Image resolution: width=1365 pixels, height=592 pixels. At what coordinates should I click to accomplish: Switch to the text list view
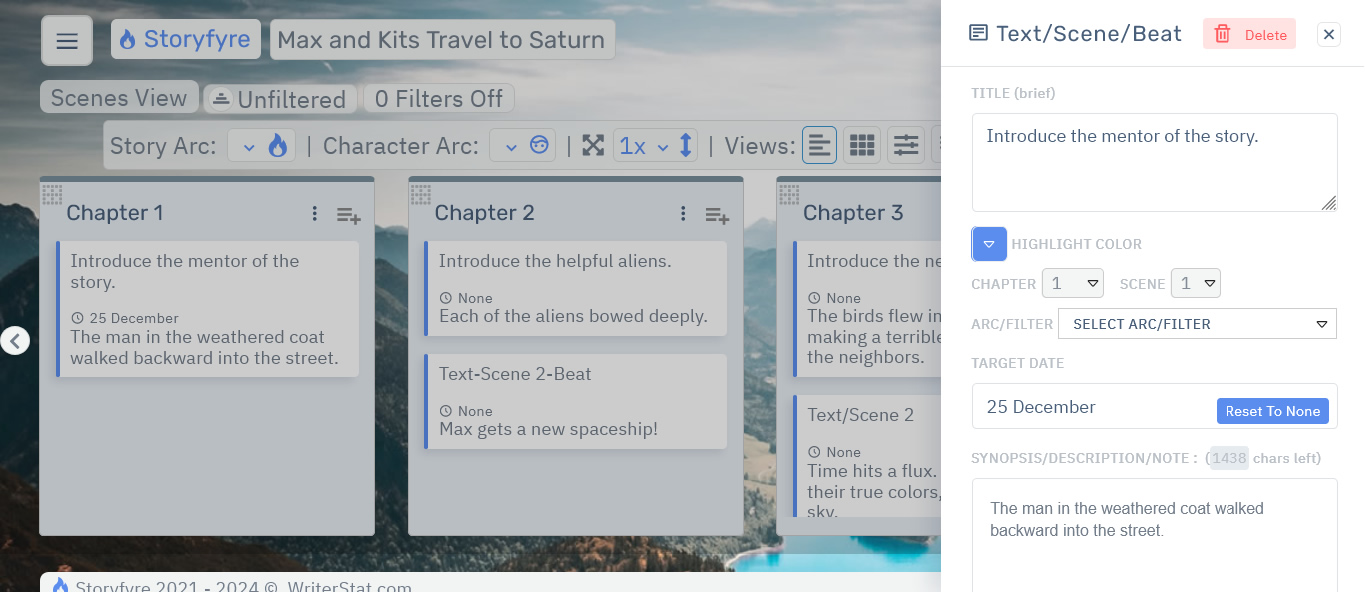tap(819, 146)
